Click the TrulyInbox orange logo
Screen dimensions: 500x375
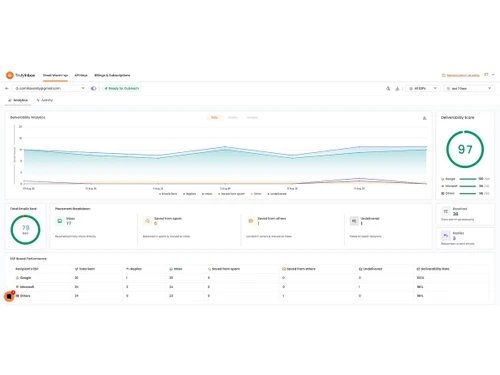[10, 75]
